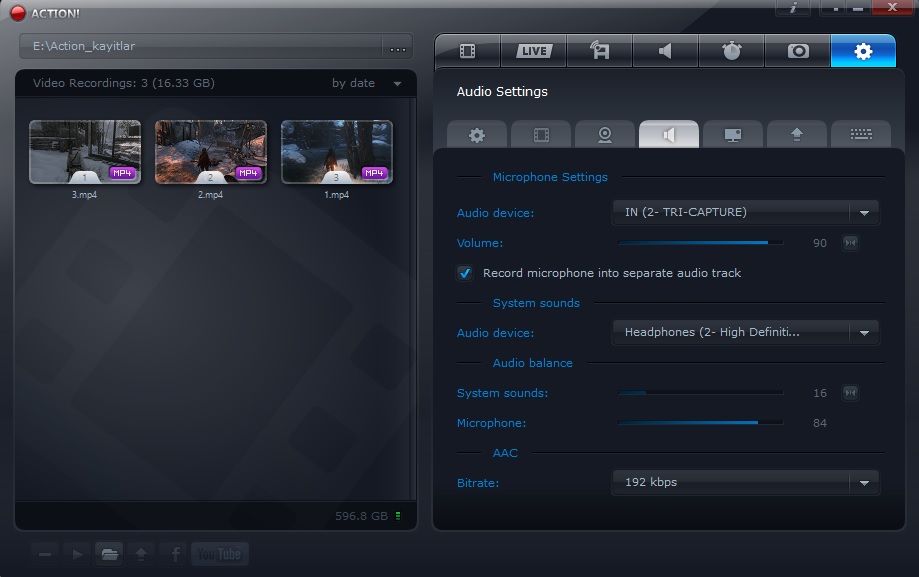919x577 pixels.
Task: Click the Microphone Settings section label
Action: (550, 177)
